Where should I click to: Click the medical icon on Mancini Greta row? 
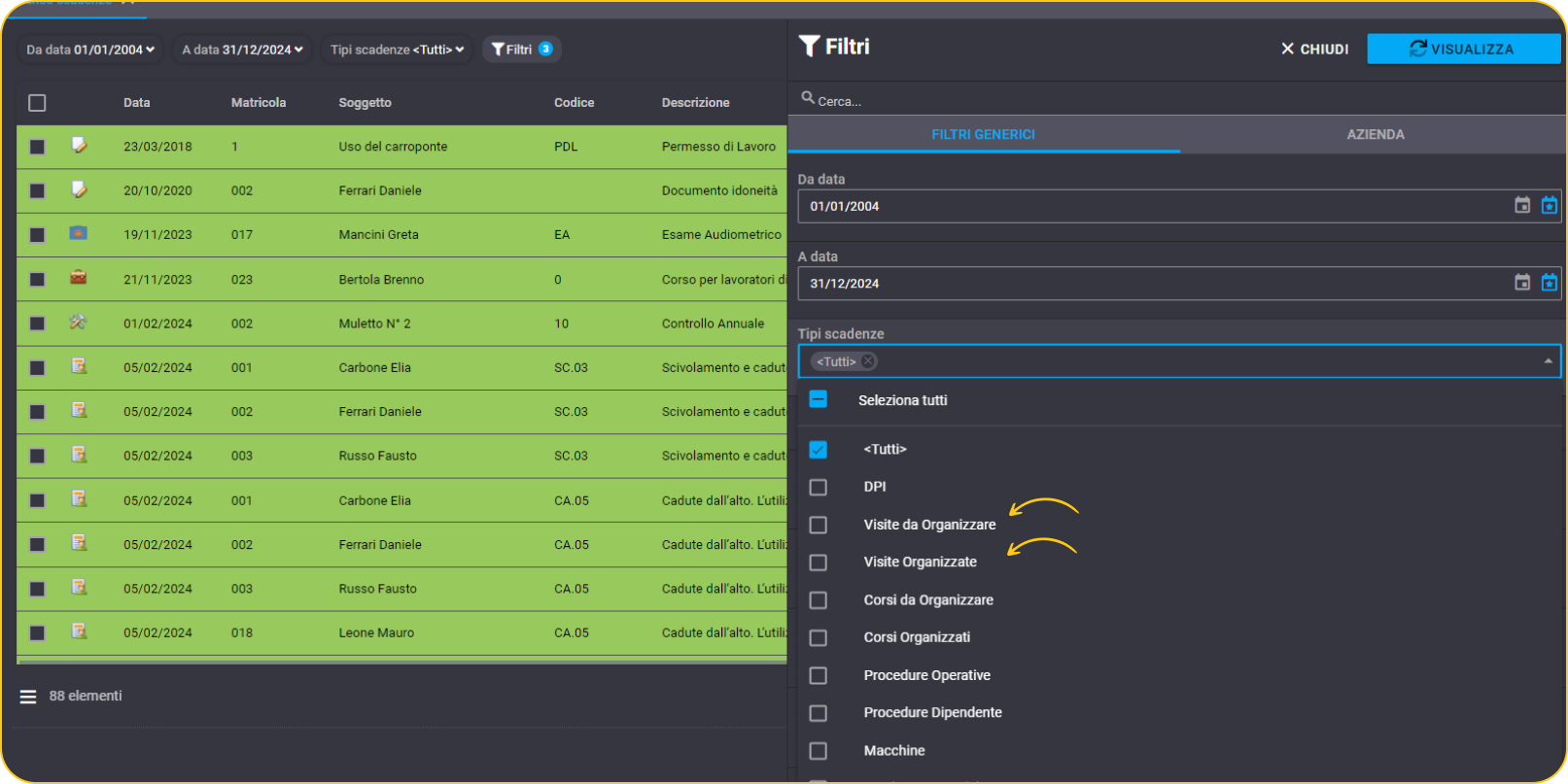tap(79, 233)
